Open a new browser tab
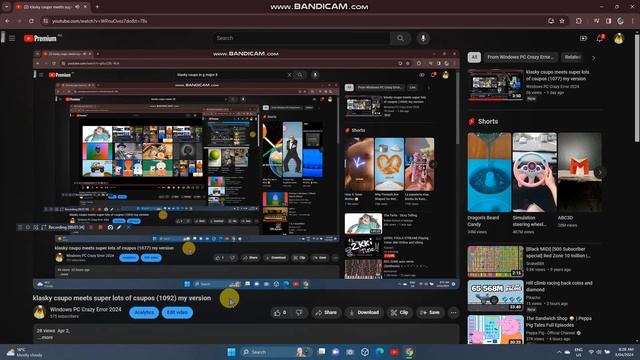Screen dimensions: 640x360 click(97, 7)
